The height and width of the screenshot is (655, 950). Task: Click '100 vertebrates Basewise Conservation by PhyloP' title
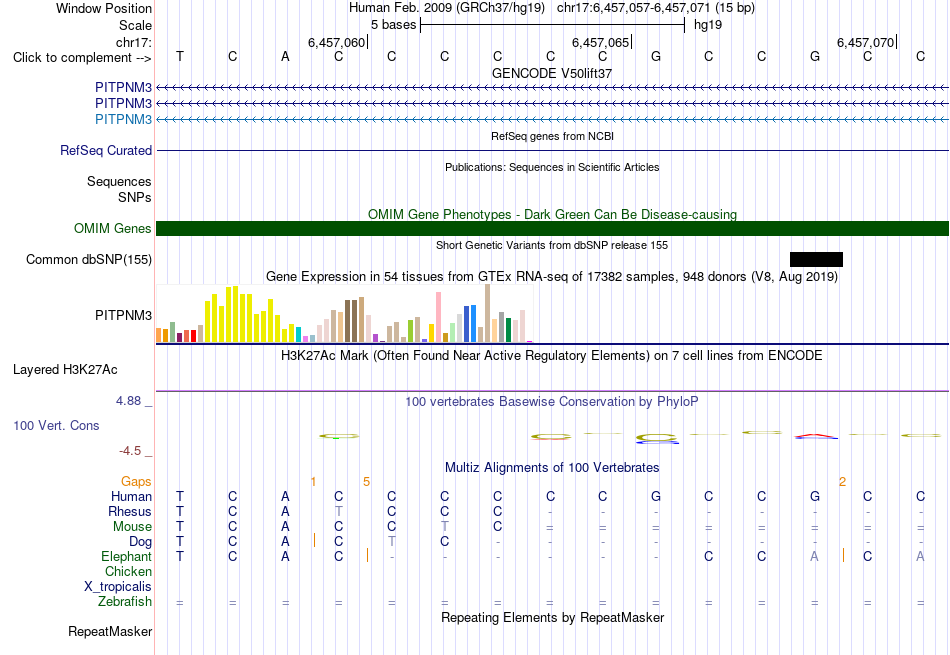[552, 402]
